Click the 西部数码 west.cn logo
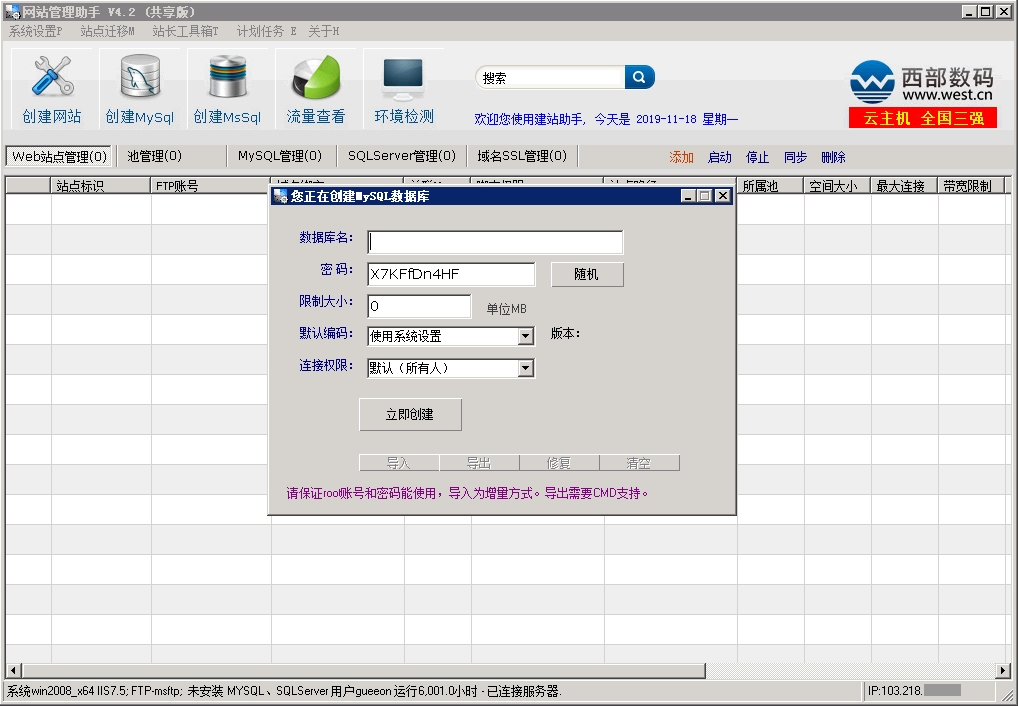The image size is (1018, 706). tap(922, 84)
